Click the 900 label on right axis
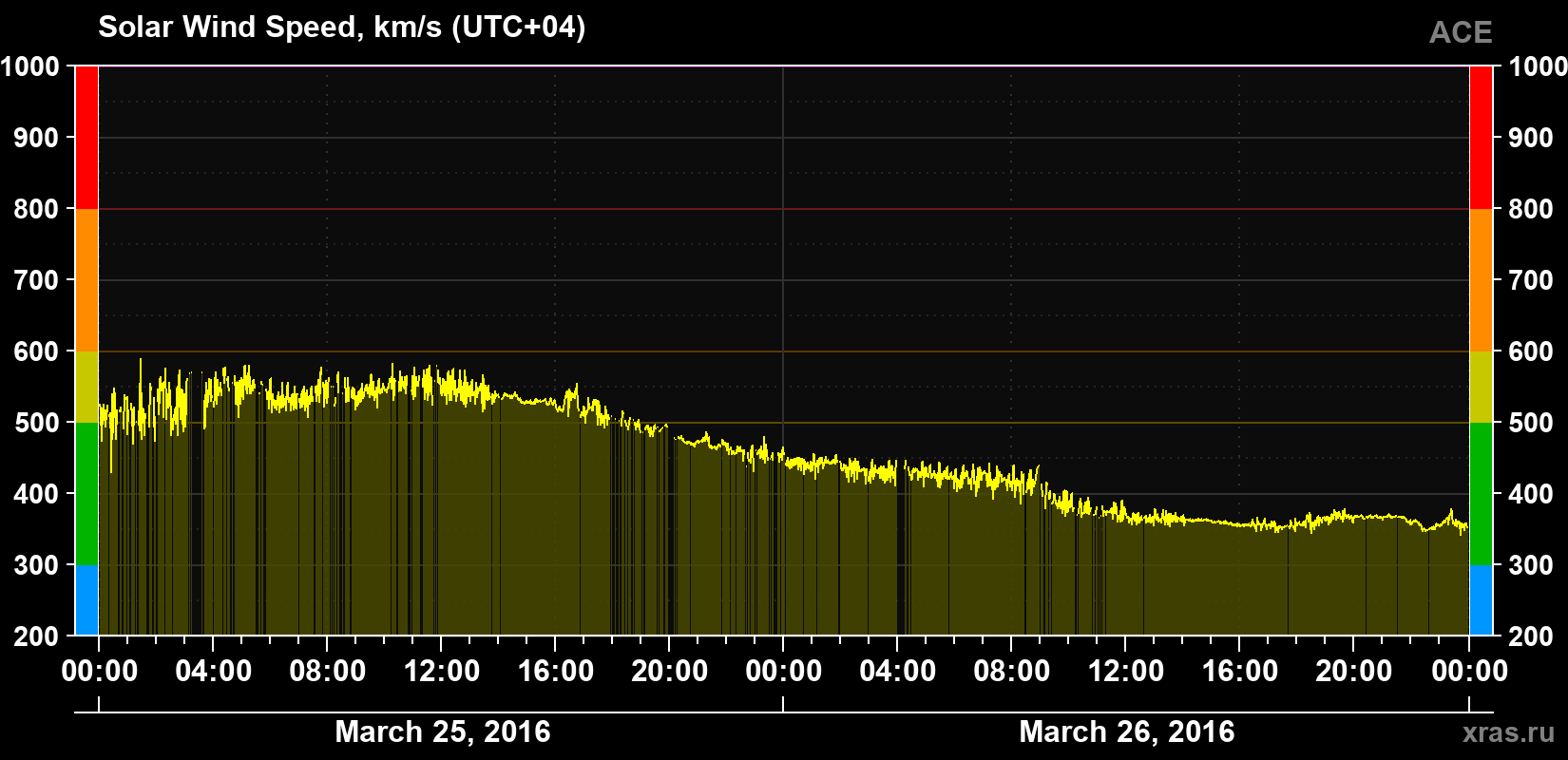Image resolution: width=1568 pixels, height=760 pixels. (1531, 138)
